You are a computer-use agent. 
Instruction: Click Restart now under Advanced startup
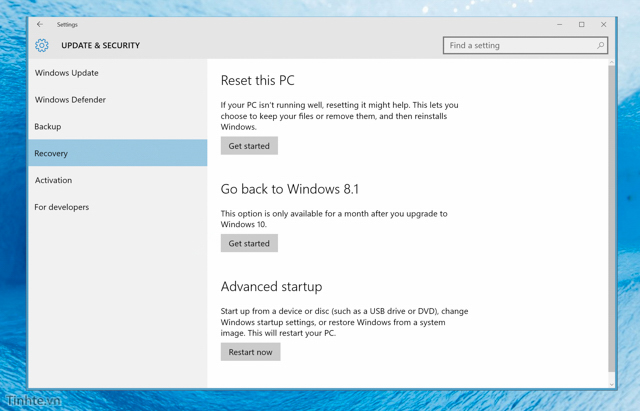tap(251, 352)
